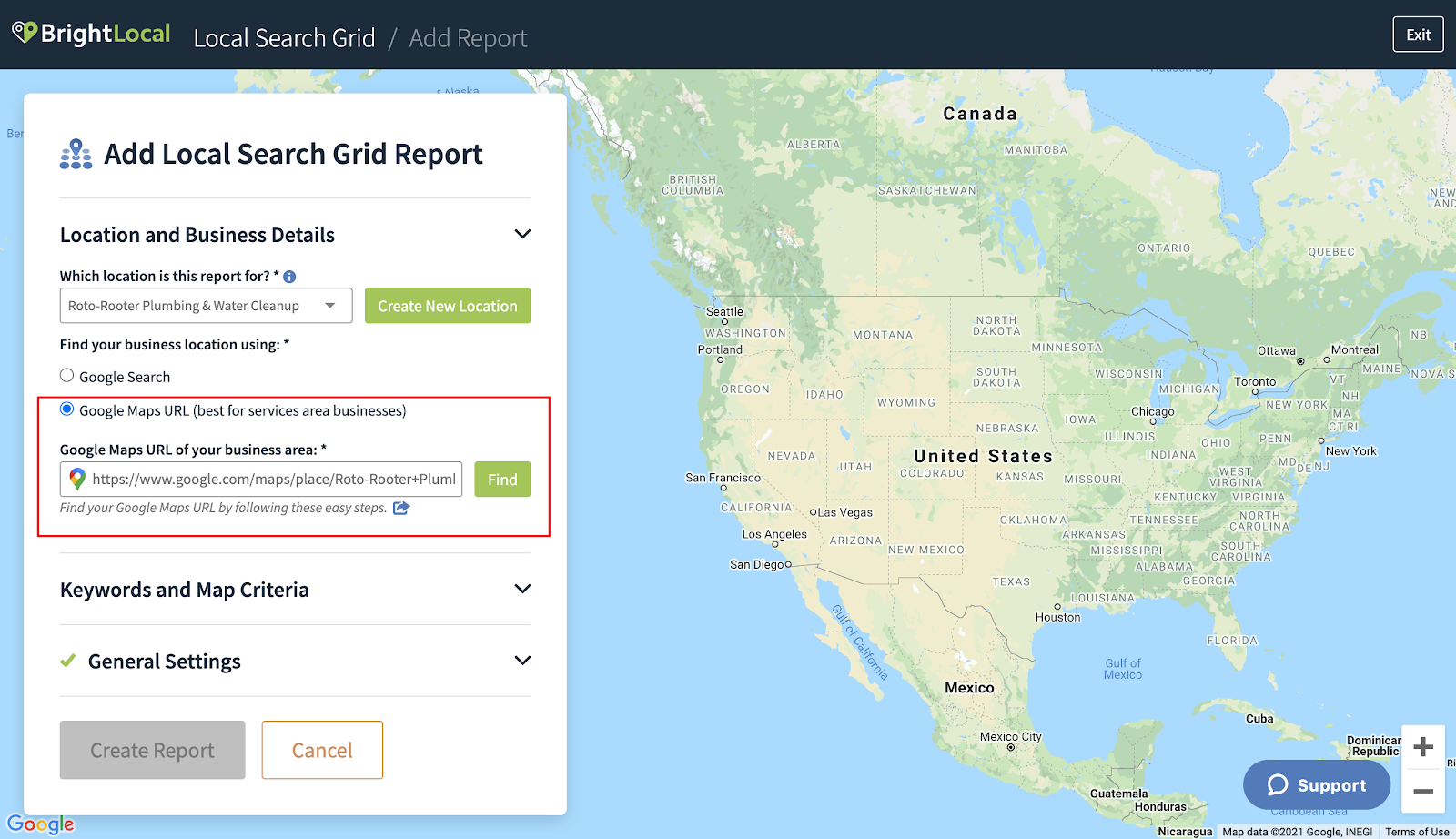Viewport: 1456px width, 839px height.
Task: Click the Toronto label on the map
Action: tap(1255, 382)
